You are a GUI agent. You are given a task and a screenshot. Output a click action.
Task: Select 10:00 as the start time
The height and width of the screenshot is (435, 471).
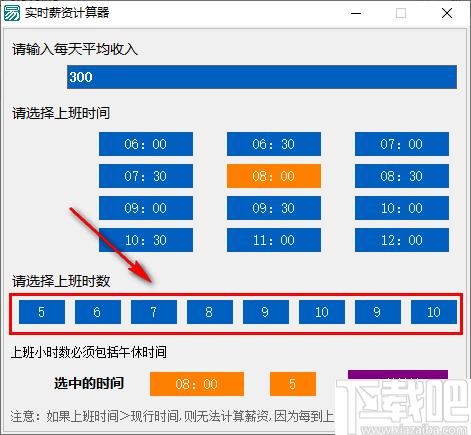402,208
